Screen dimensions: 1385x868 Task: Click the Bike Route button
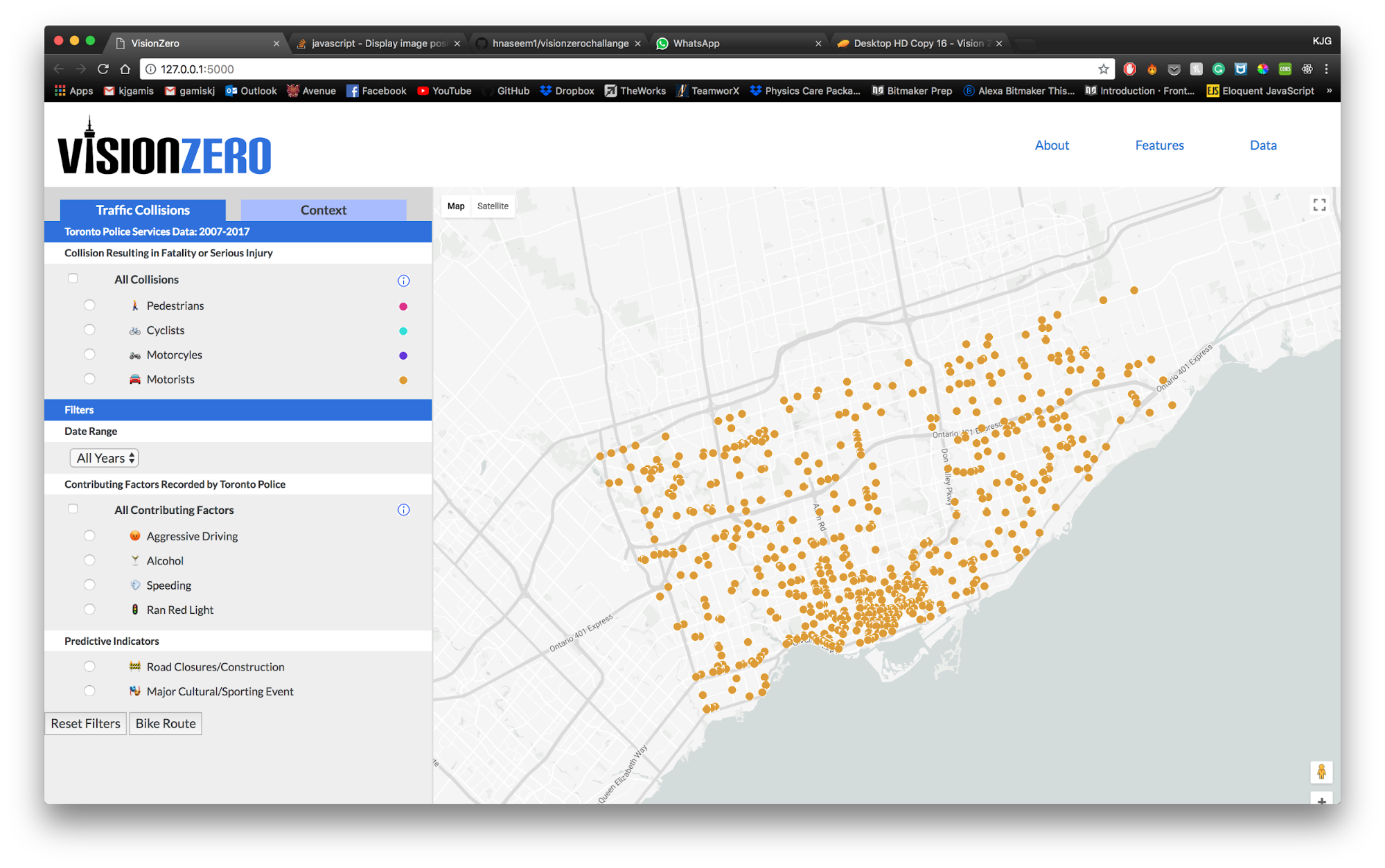click(x=166, y=723)
